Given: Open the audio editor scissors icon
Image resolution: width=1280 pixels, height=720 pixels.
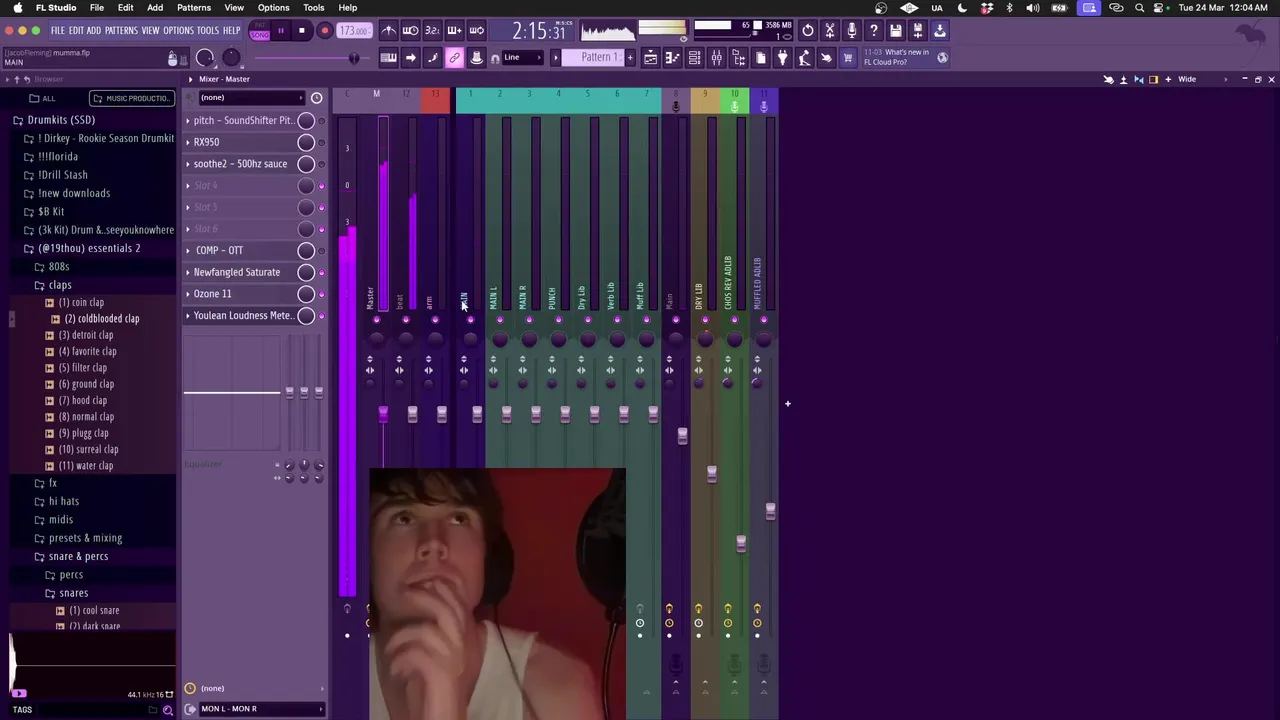Looking at the screenshot, I should 830,31.
